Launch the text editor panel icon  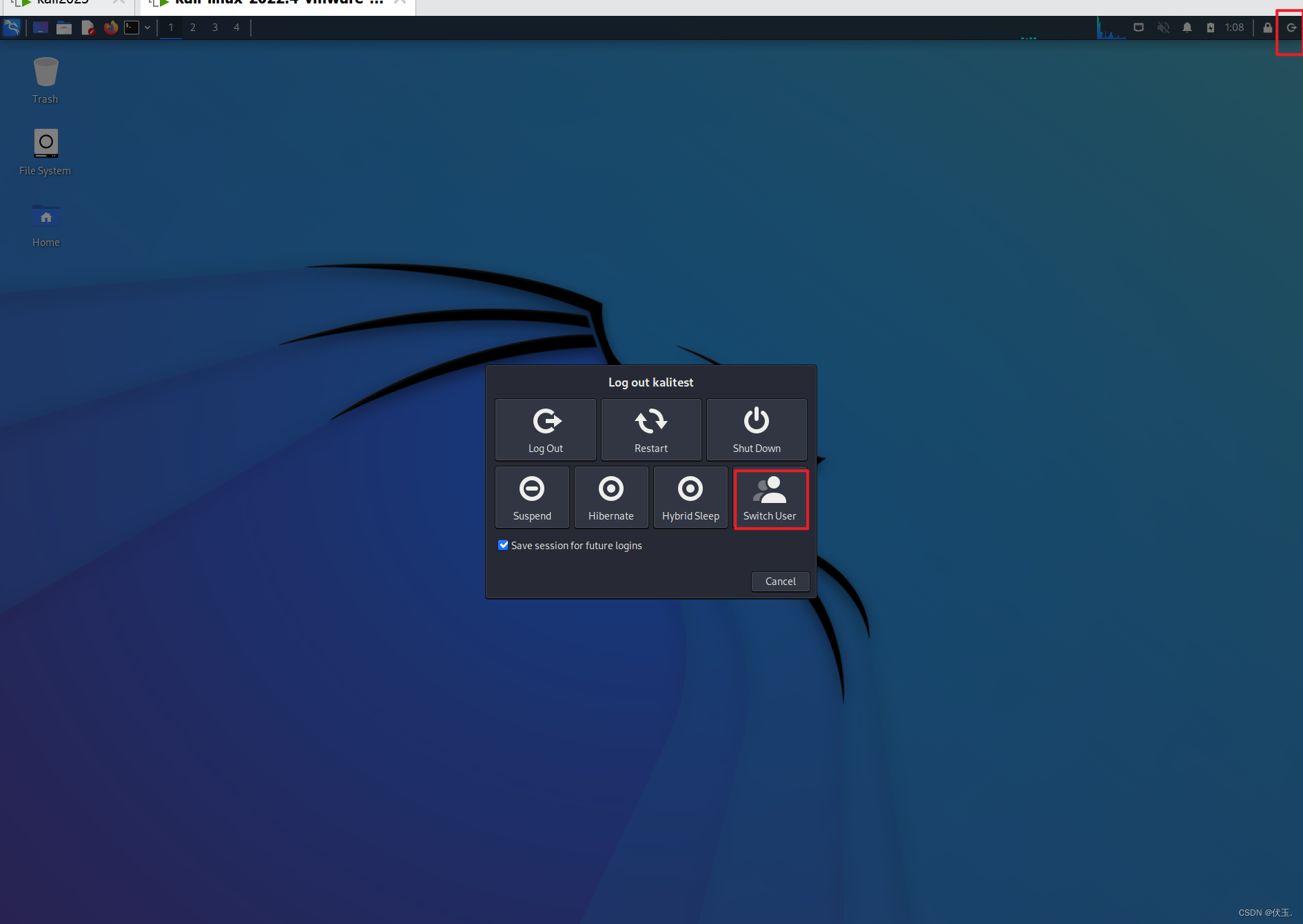pos(88,28)
